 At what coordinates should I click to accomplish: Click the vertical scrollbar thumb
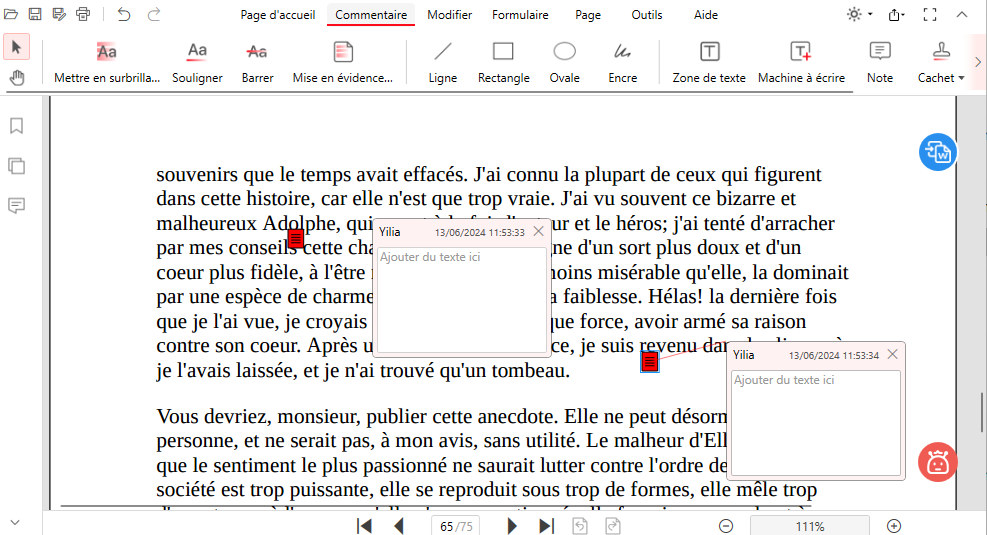coord(981,412)
